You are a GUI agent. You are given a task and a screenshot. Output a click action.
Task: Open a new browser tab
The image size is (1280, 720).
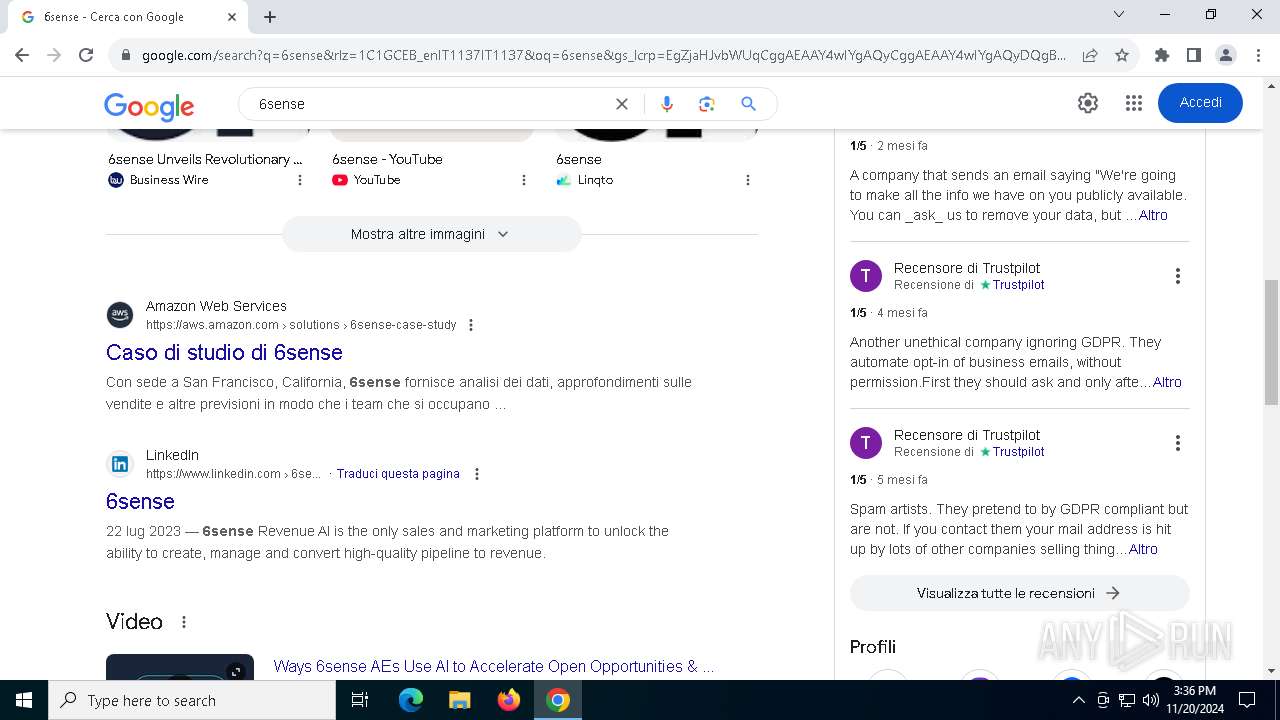point(270,17)
